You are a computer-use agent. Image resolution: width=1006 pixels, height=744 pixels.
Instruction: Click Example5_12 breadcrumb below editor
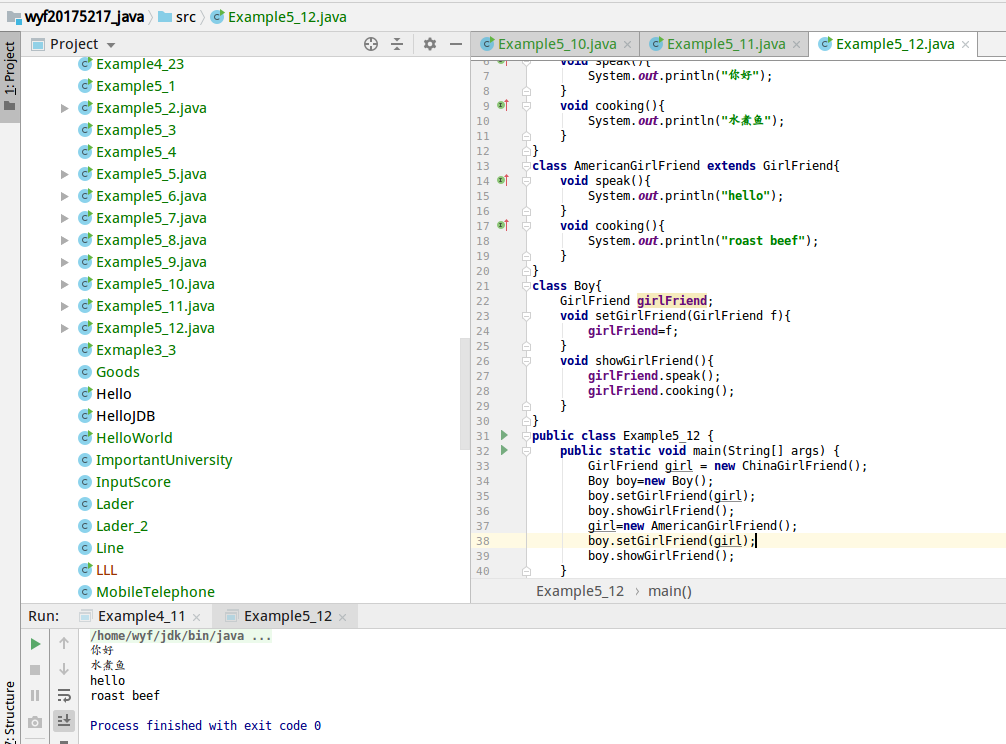click(580, 591)
